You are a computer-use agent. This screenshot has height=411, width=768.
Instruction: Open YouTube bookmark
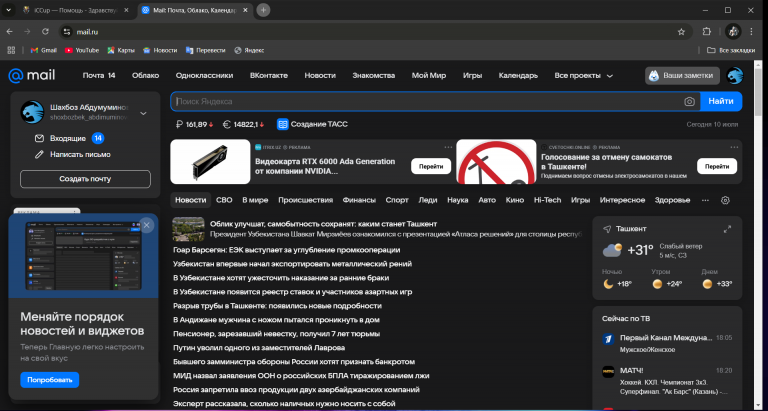82,50
